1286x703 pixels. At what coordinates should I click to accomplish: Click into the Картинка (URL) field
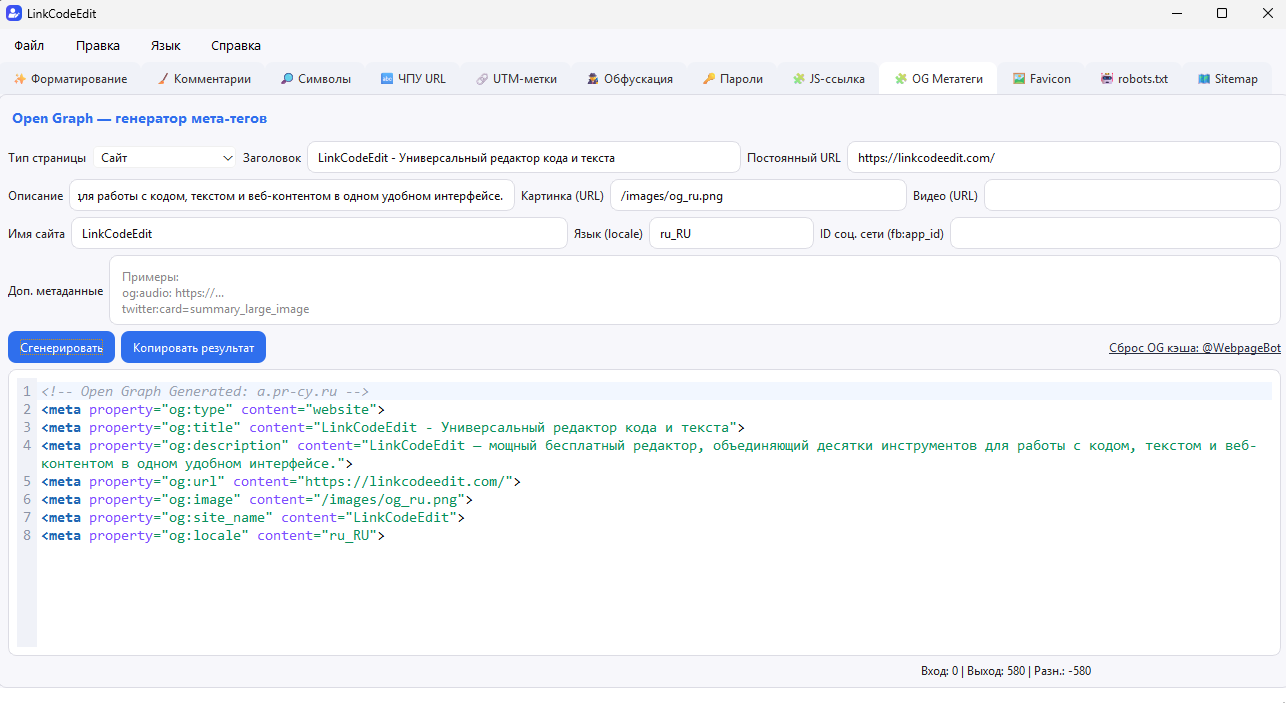pyautogui.click(x=758, y=195)
